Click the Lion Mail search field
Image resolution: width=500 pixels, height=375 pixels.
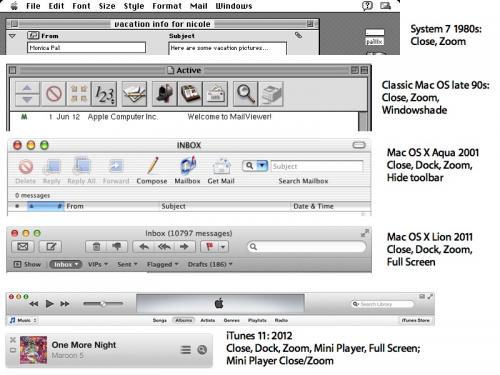tap(307, 247)
